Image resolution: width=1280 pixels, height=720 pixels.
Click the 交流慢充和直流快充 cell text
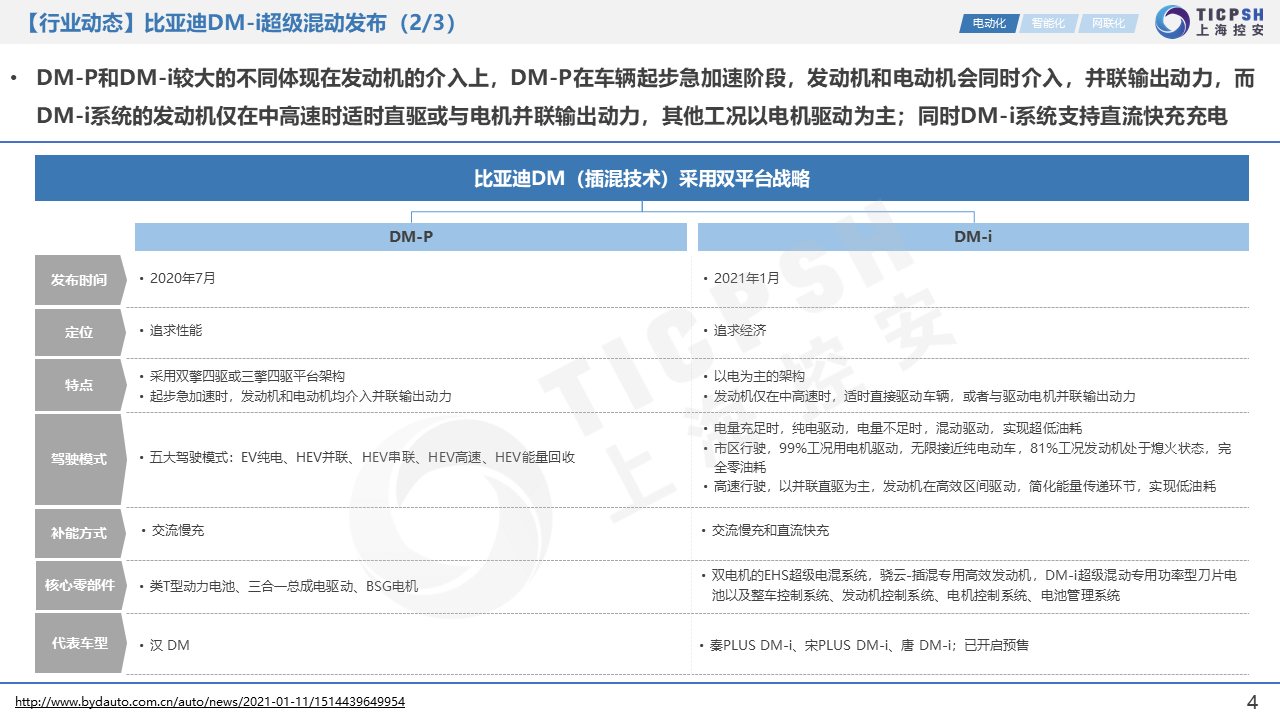(770, 530)
